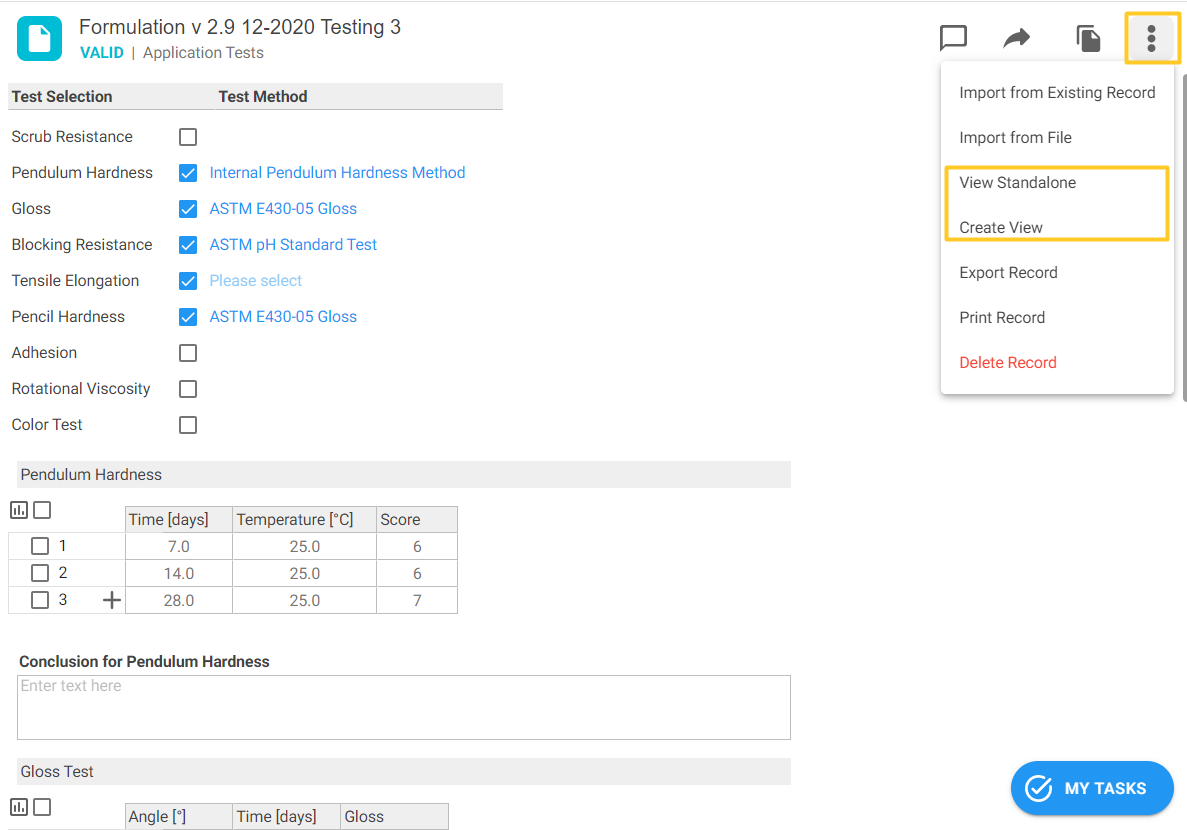Click the copy record icon
The height and width of the screenshot is (830, 1187).
click(x=1088, y=38)
